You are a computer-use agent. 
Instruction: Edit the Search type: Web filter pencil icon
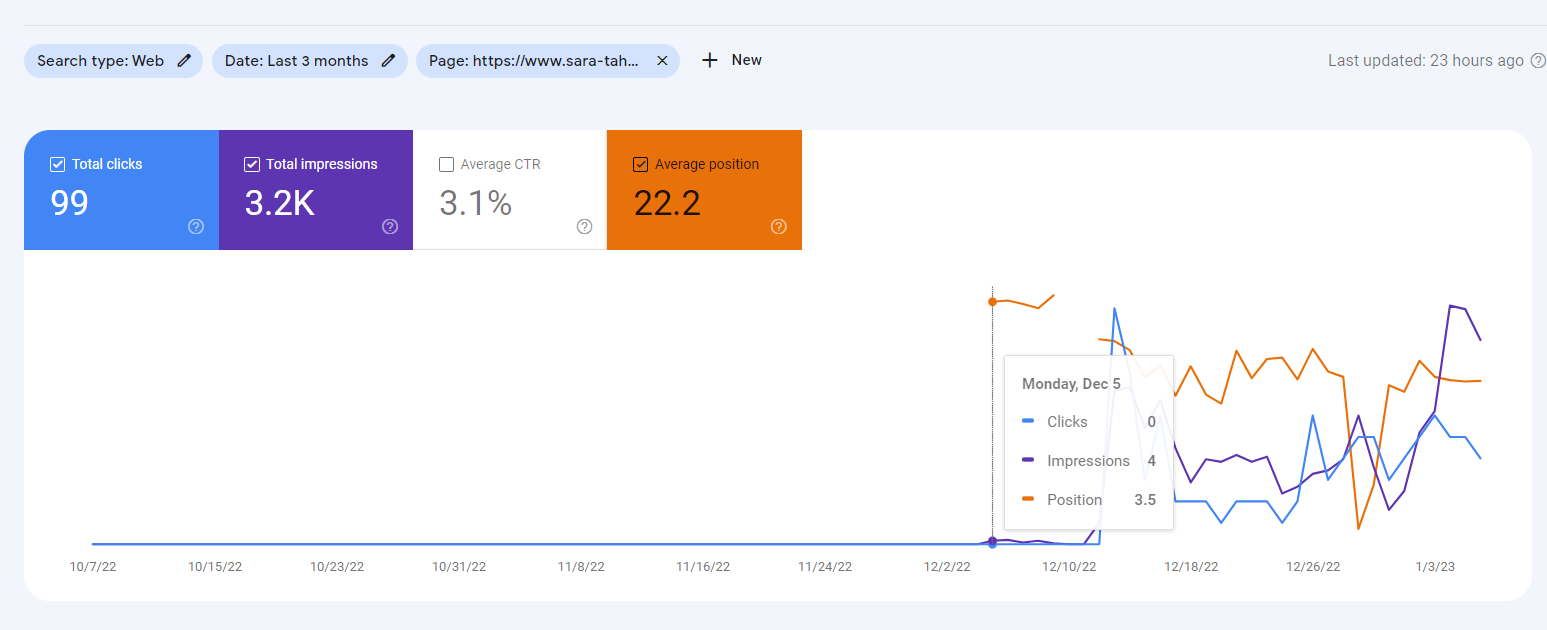click(x=184, y=61)
